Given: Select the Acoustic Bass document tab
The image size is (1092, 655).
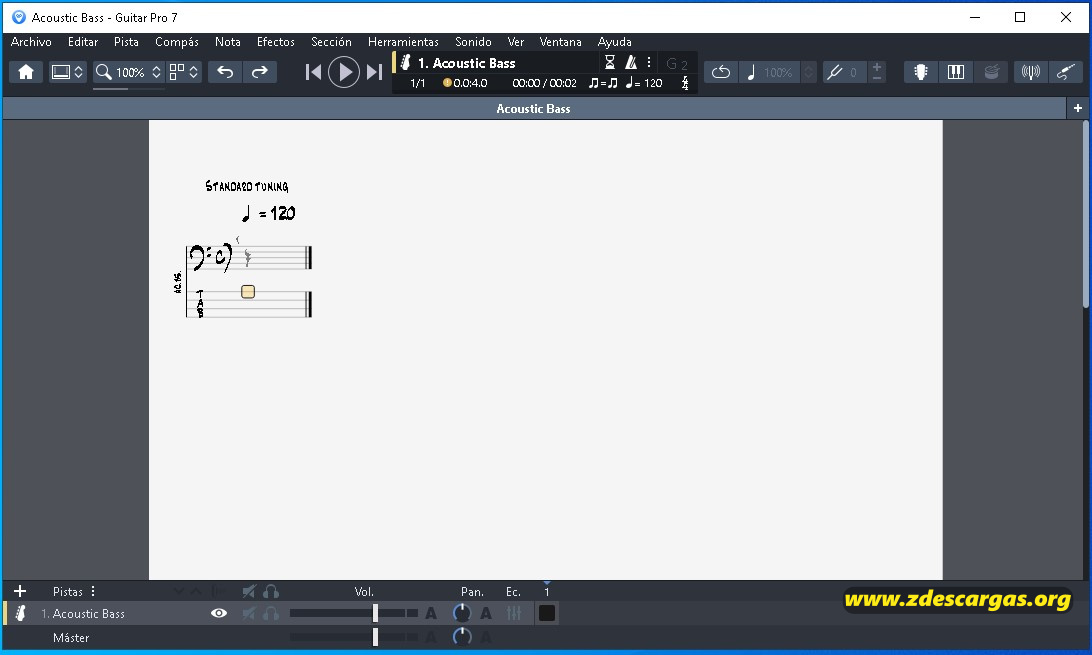Looking at the screenshot, I should point(533,109).
